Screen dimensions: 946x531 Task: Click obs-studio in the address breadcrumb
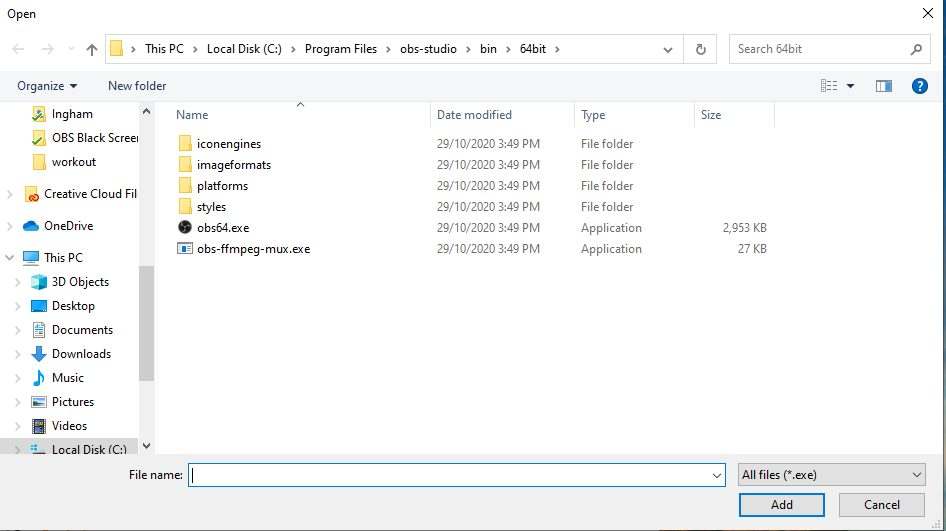tap(428, 49)
